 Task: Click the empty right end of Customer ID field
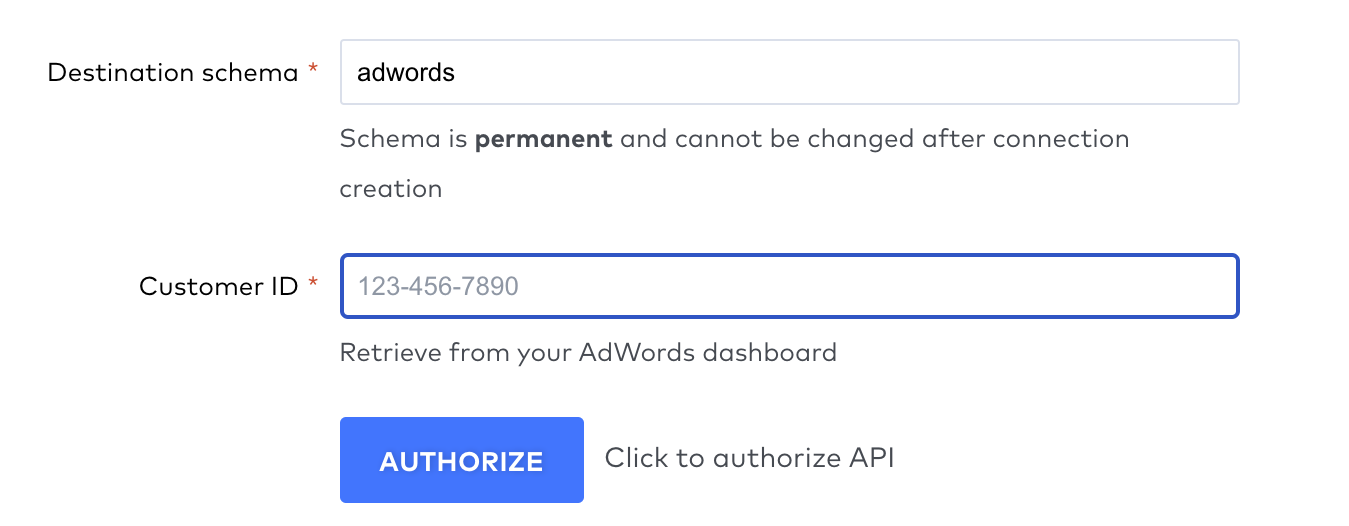(1150, 287)
